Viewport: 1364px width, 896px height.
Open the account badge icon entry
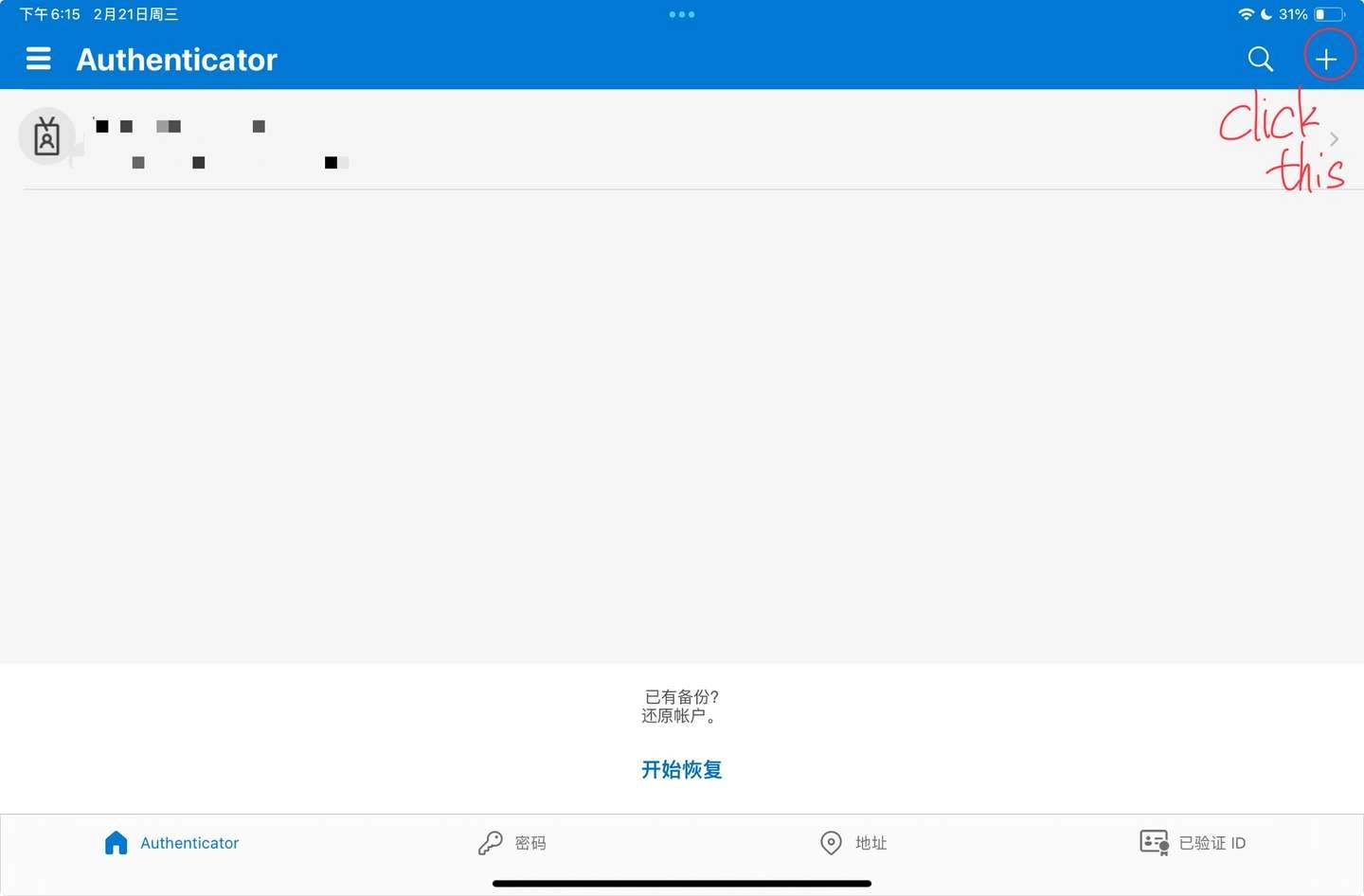pos(46,136)
